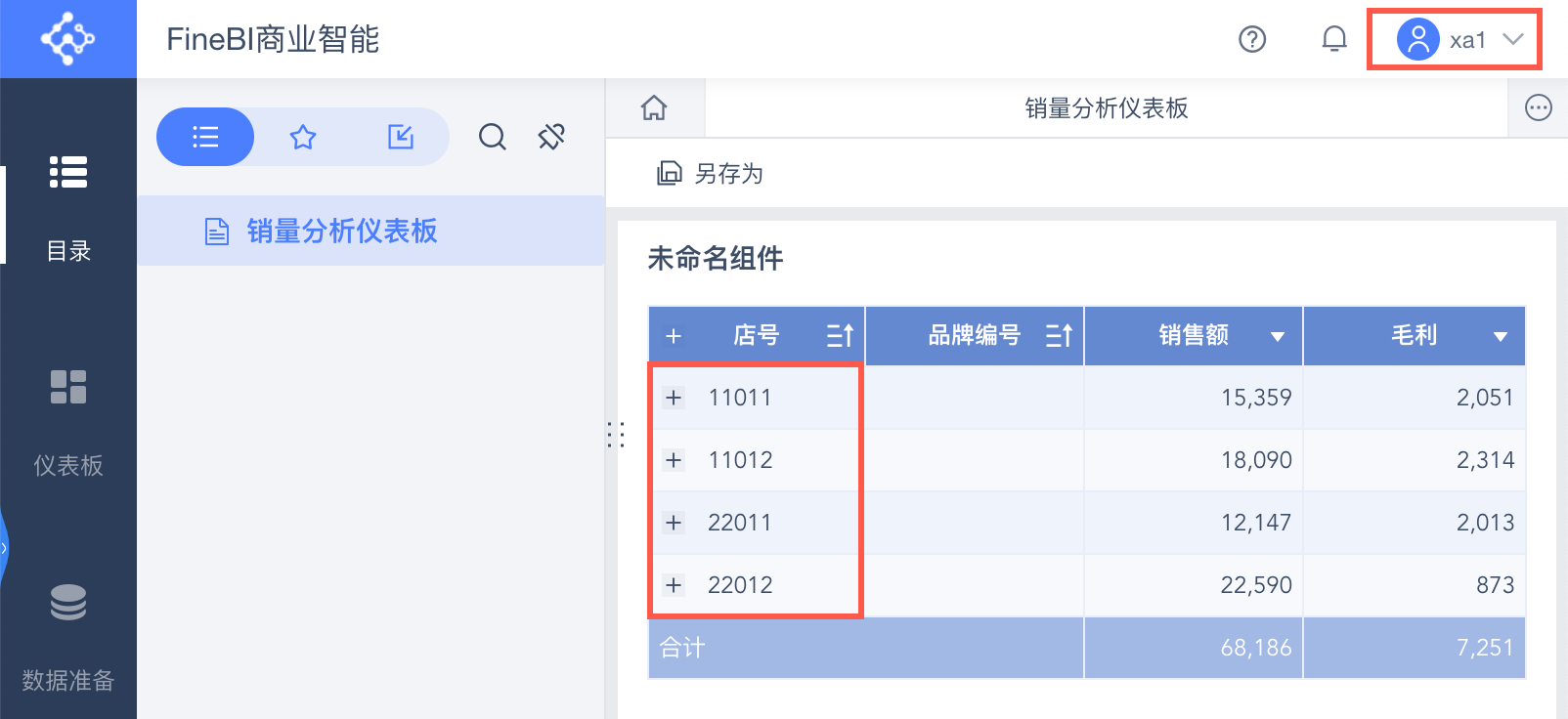Expand row for store 11011
This screenshot has width=1568, height=719.
[674, 398]
